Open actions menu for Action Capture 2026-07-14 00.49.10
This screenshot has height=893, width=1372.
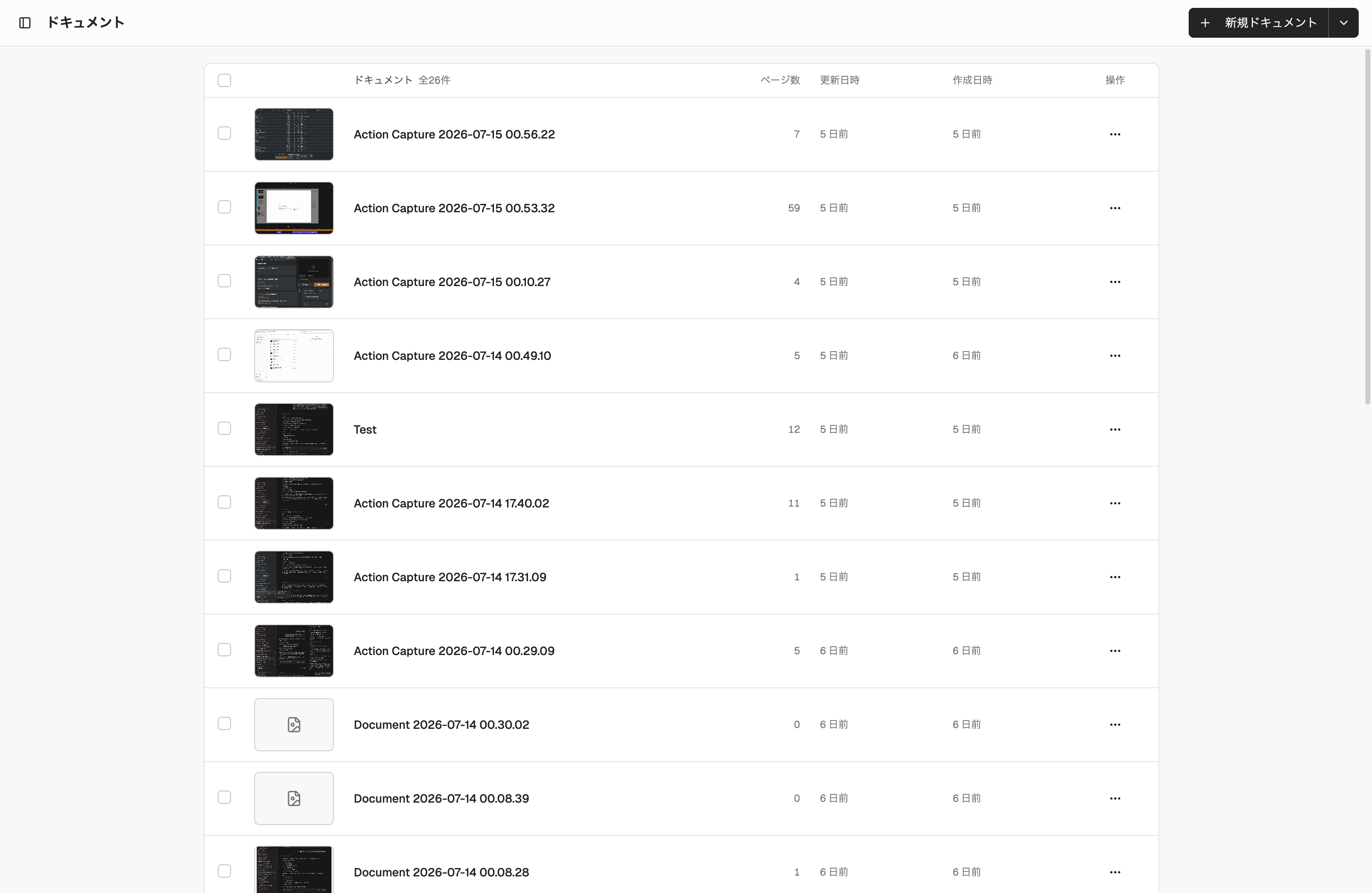coord(1115,355)
